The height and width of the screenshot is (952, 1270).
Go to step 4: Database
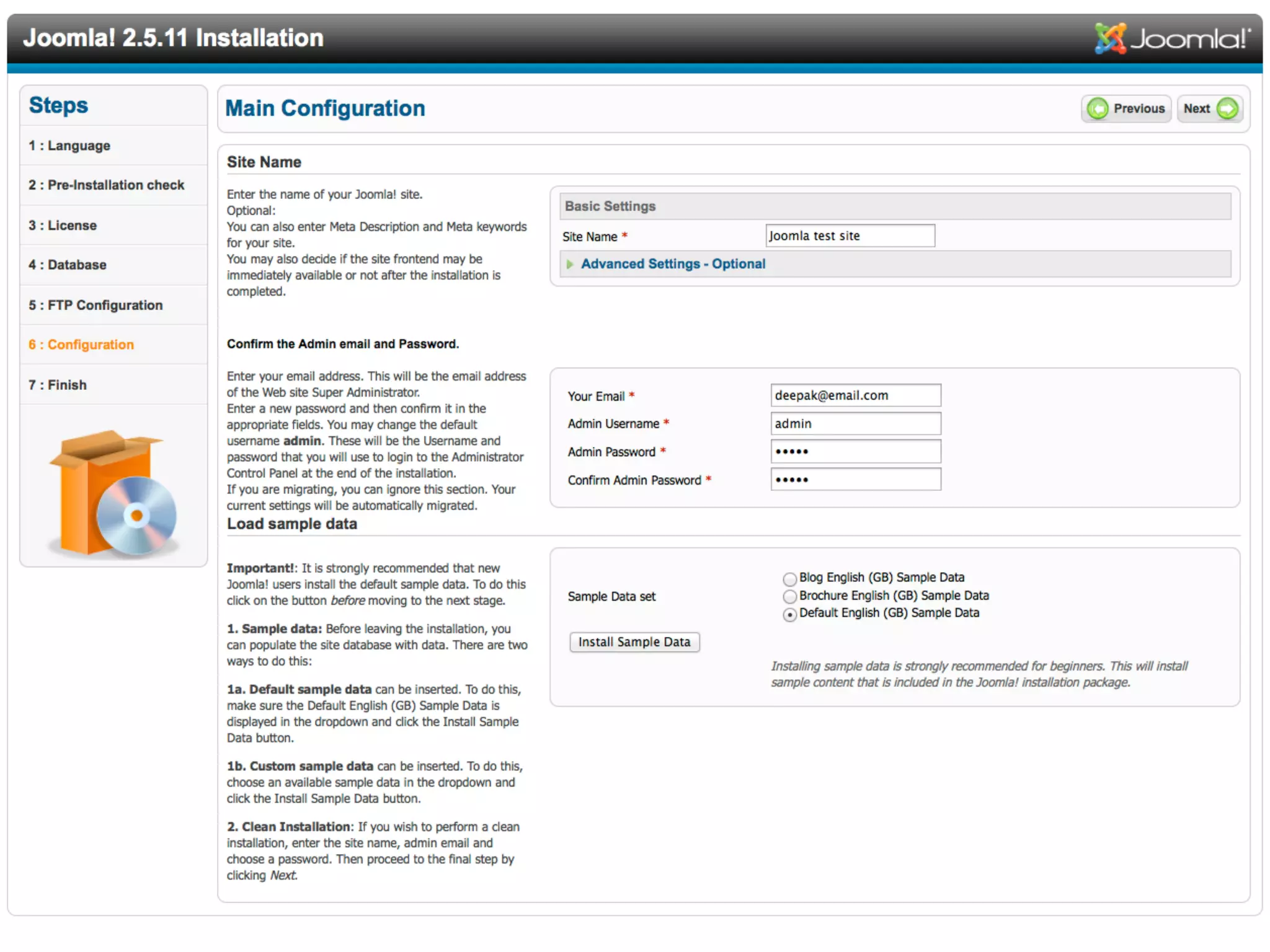tap(68, 265)
